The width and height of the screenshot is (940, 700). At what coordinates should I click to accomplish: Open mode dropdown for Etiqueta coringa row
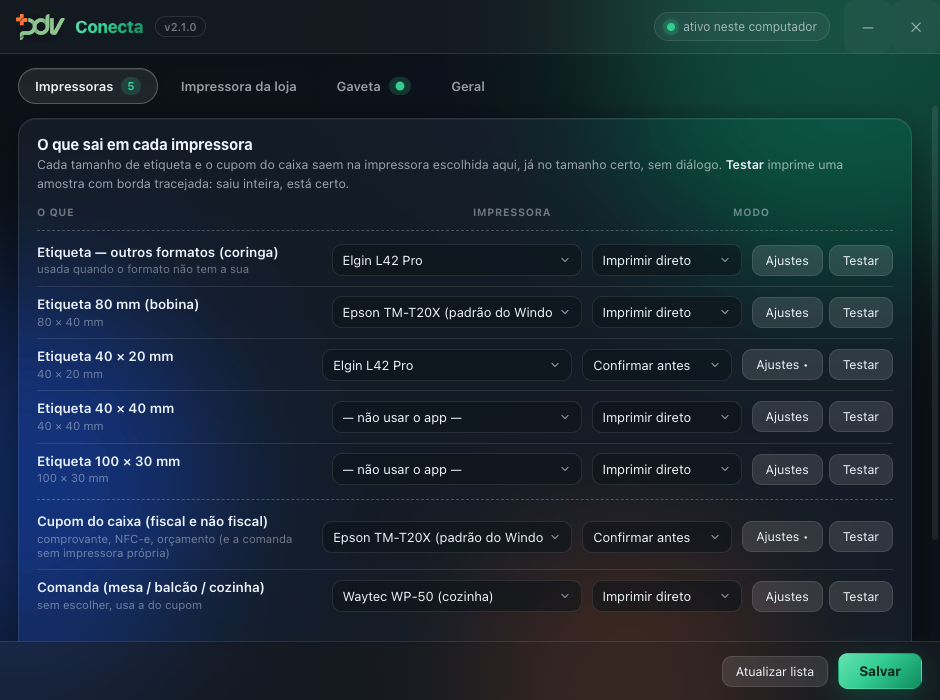[x=667, y=260]
